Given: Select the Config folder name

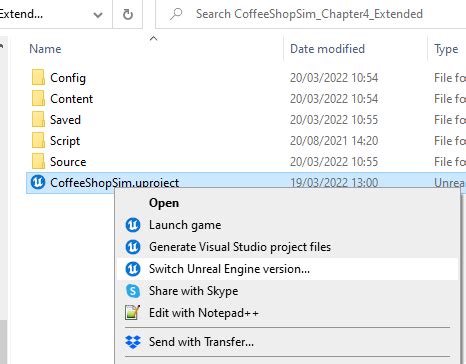Looking at the screenshot, I should coord(68,78).
